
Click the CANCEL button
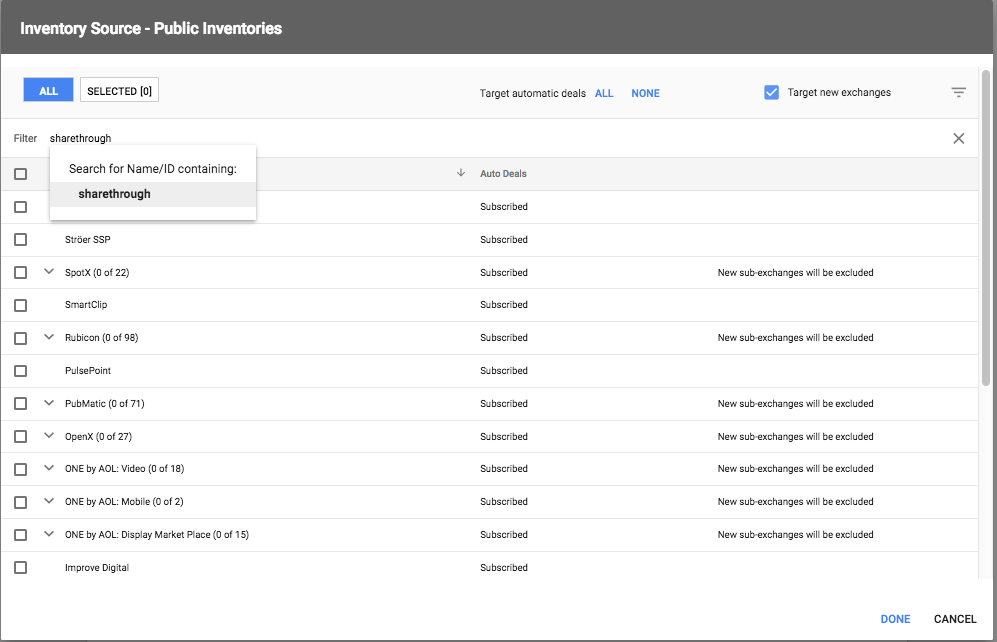(x=955, y=619)
